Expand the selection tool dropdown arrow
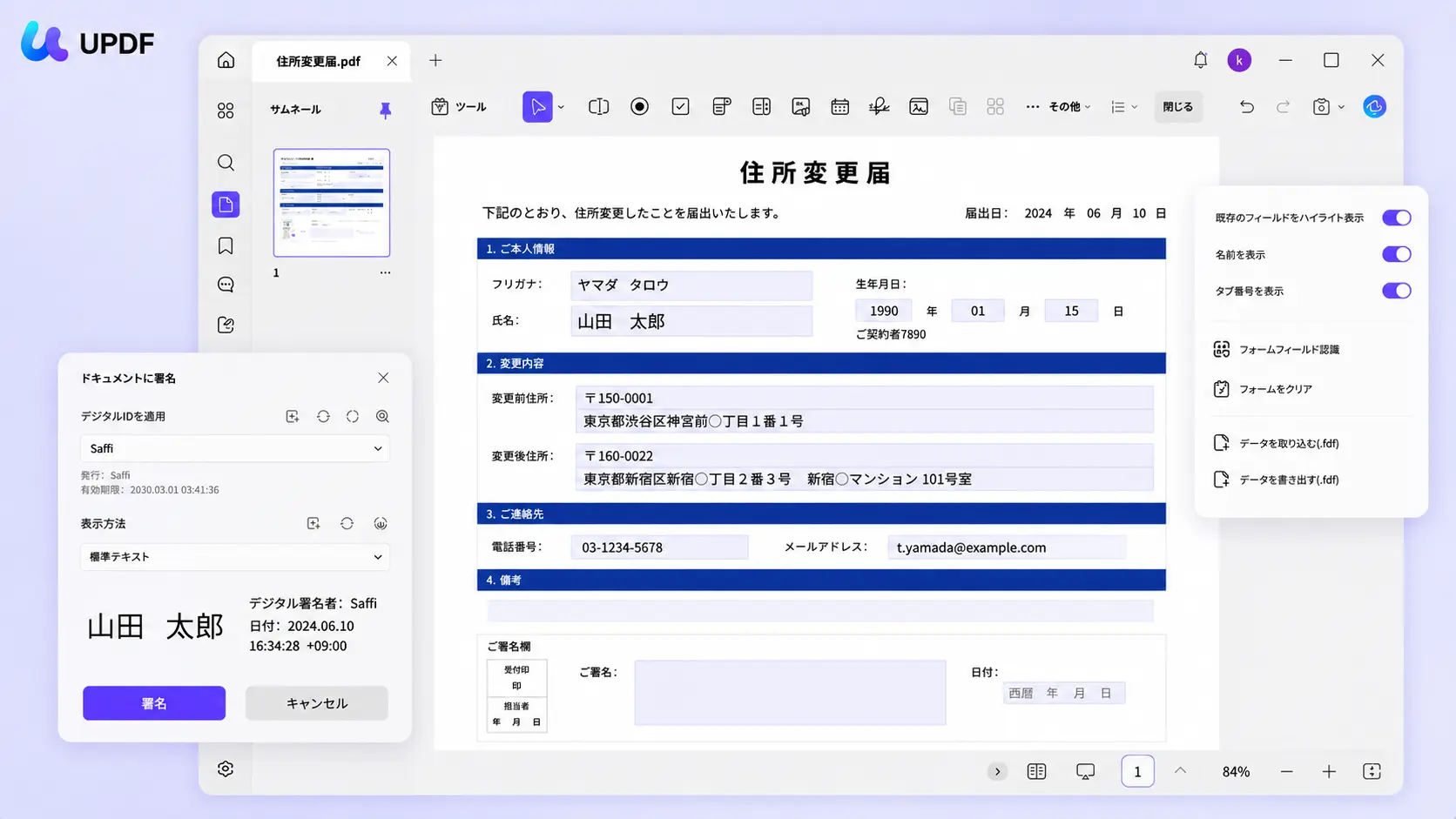The width and height of the screenshot is (1456, 819). [561, 107]
